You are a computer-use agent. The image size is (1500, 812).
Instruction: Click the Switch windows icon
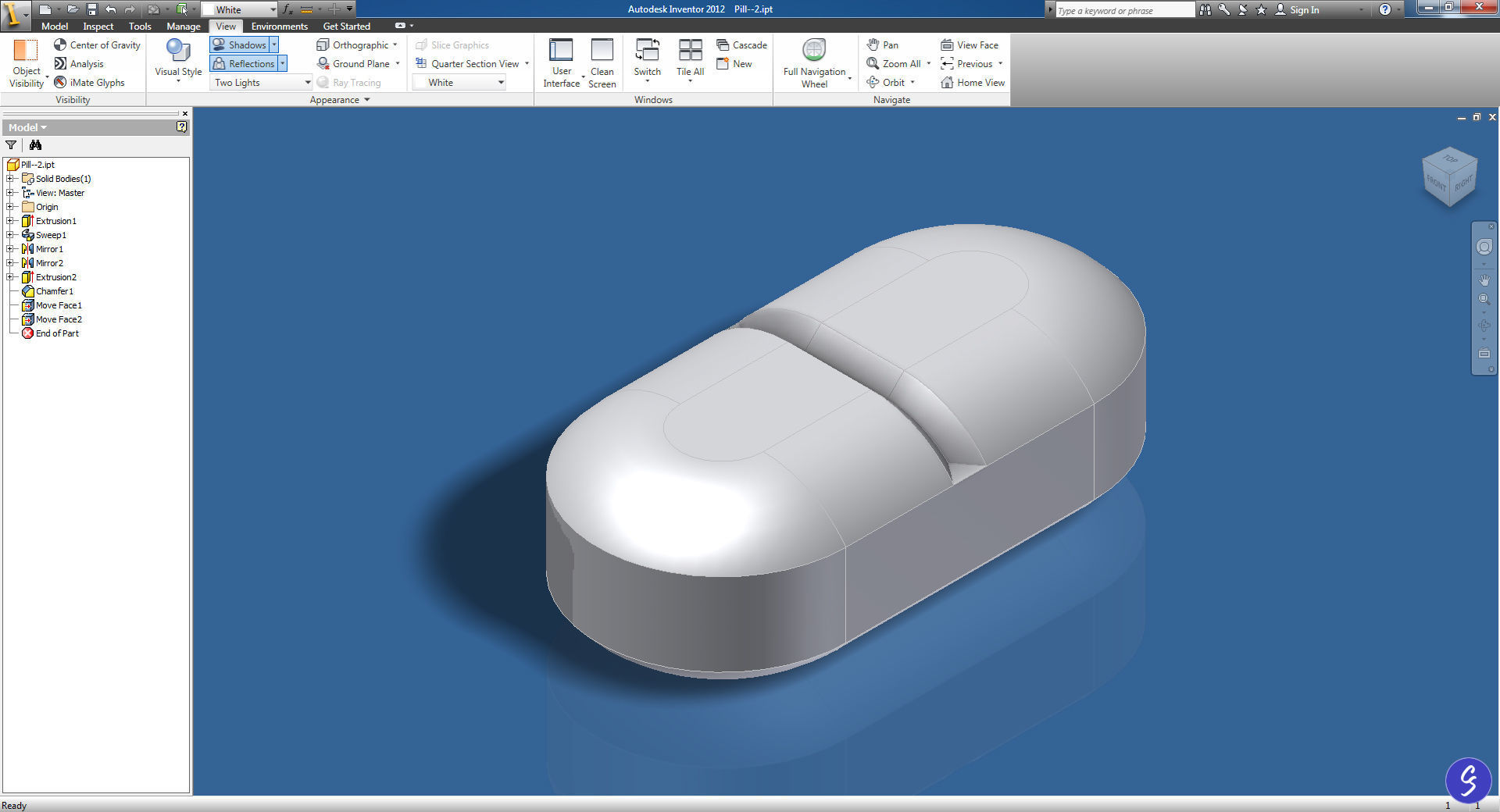point(648,50)
